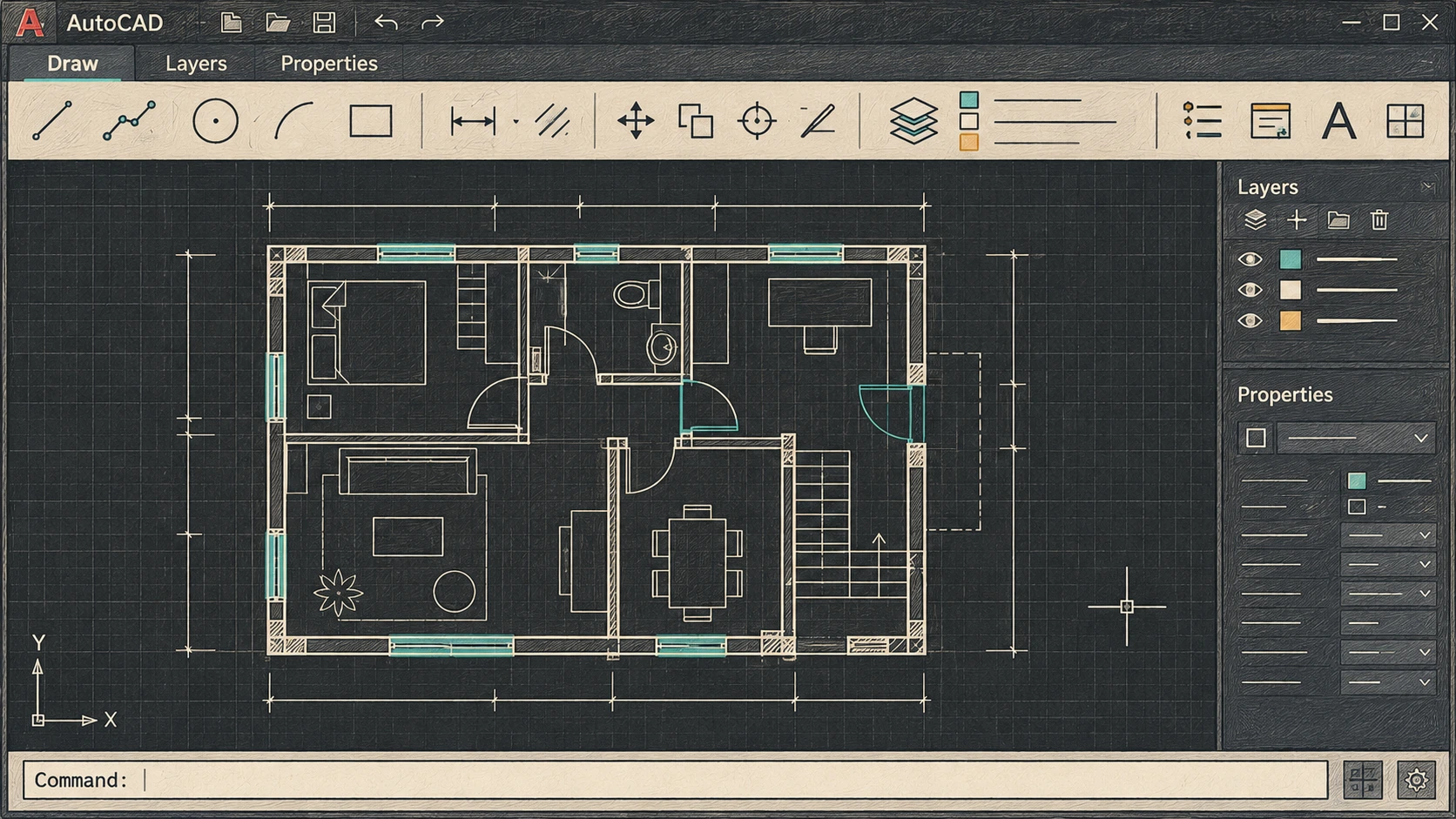
Task: Activate the linear Dimension tool
Action: point(473,121)
